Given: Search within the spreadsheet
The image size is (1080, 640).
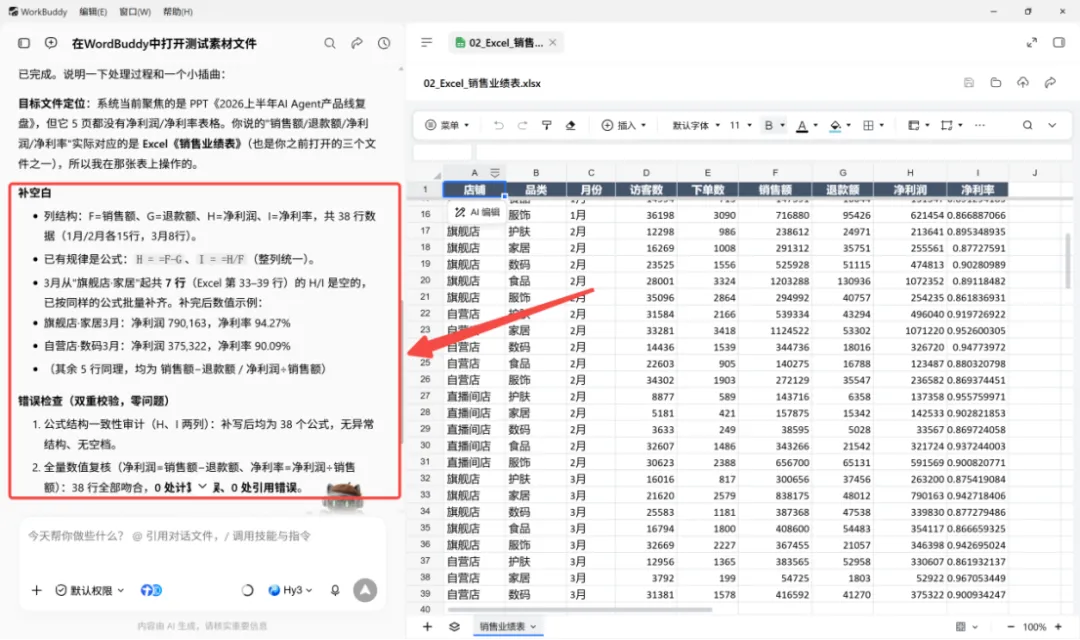Looking at the screenshot, I should [1027, 125].
